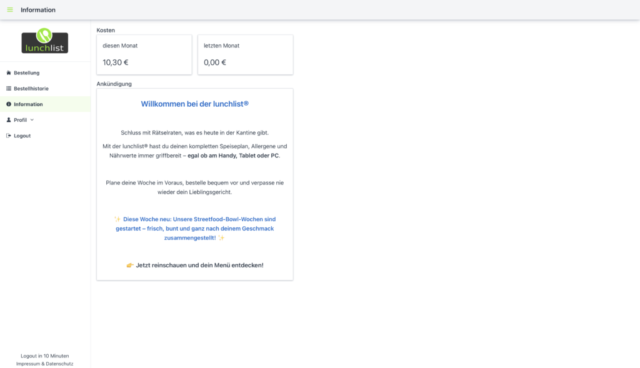Image resolution: width=640 pixels, height=368 pixels.
Task: Open the Profil menu entry
Action: tap(45, 120)
